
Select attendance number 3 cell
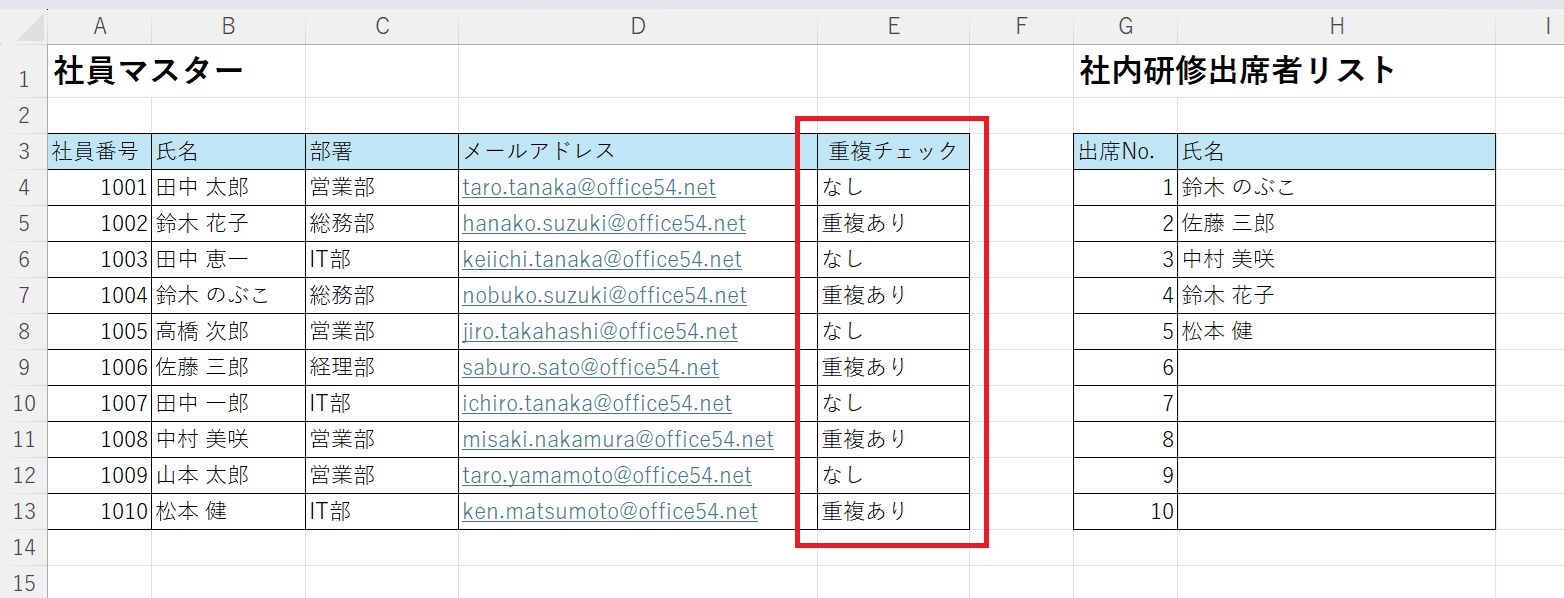pos(1126,259)
